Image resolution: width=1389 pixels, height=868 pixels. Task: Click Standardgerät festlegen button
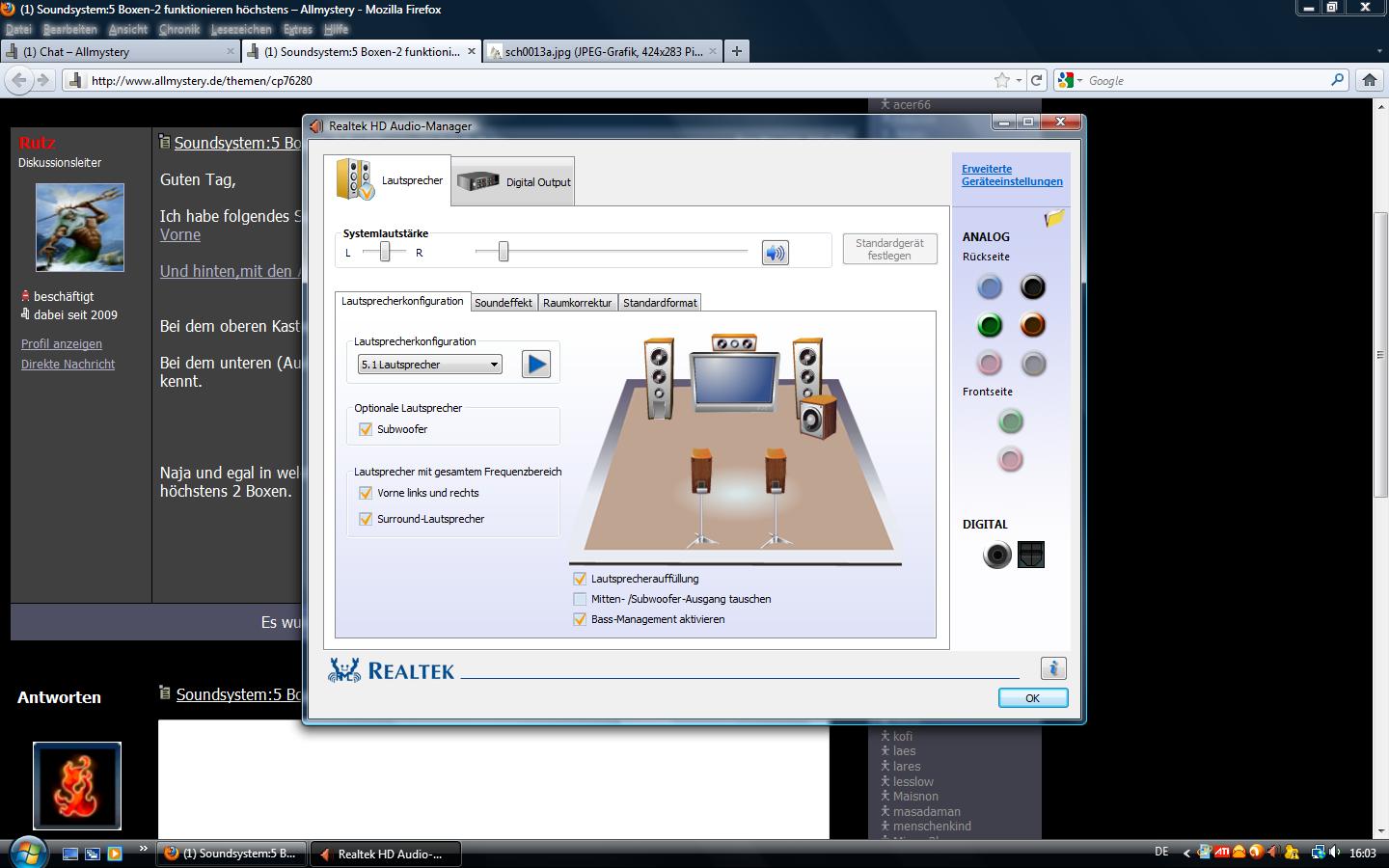[x=889, y=249]
